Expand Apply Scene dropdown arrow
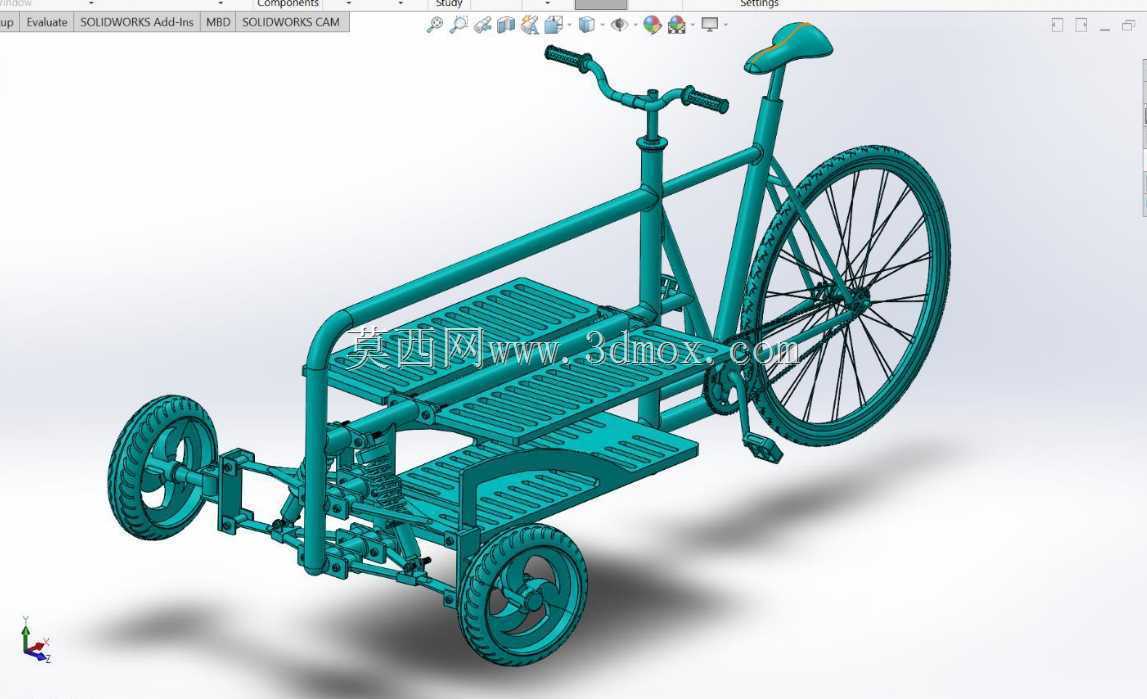The image size is (1147, 699). point(693,26)
